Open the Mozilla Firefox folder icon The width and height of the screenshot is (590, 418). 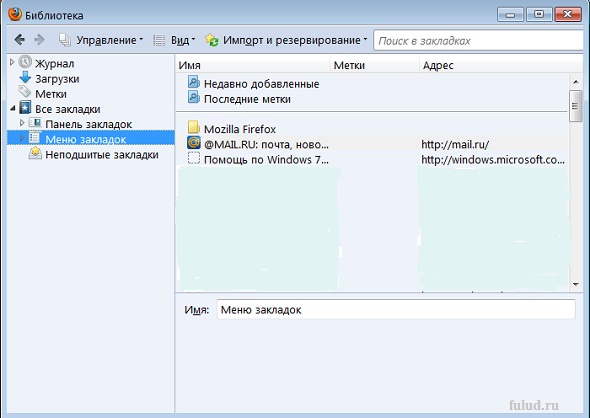point(194,127)
